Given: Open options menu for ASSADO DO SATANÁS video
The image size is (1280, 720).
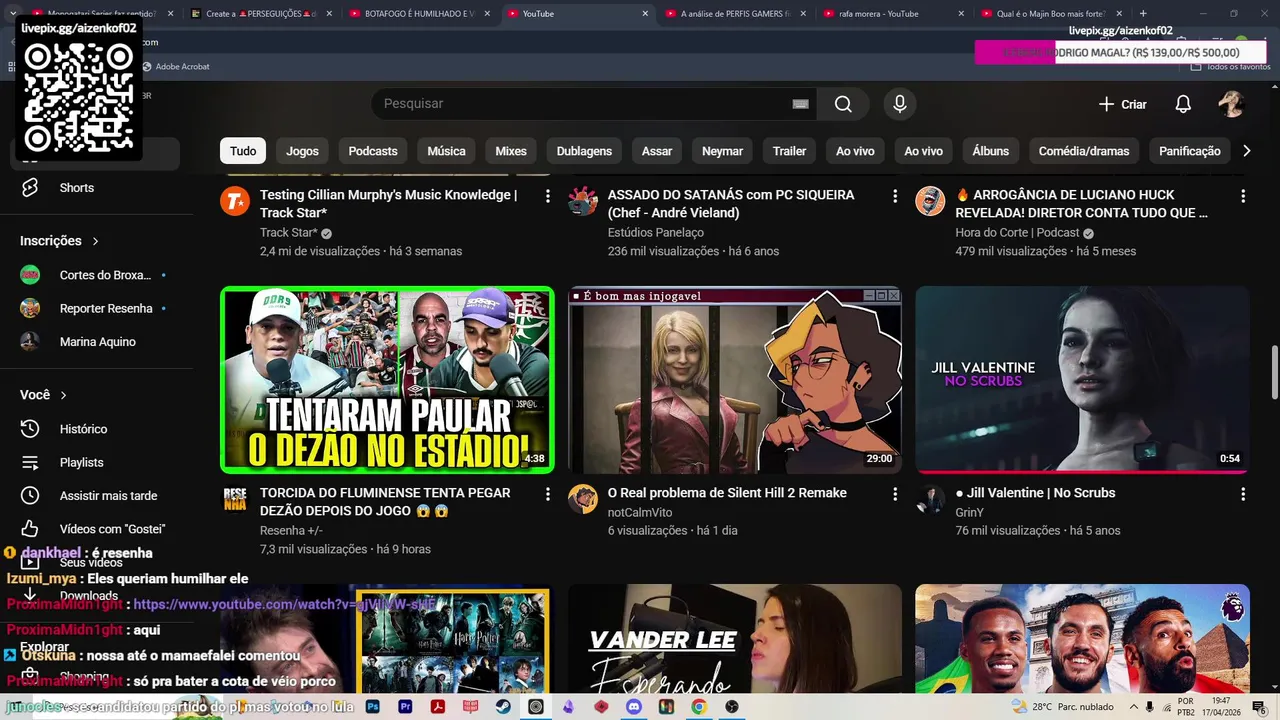Looking at the screenshot, I should click(x=895, y=196).
